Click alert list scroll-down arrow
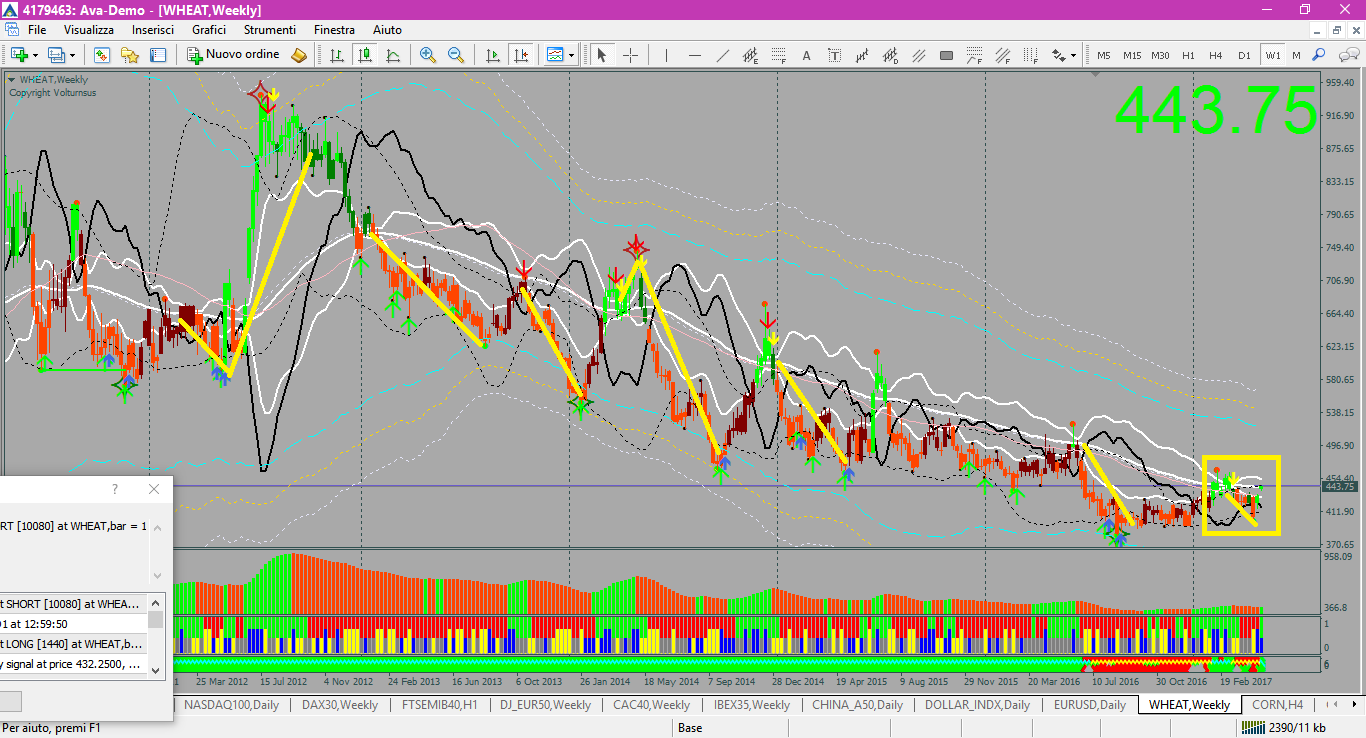 point(156,669)
